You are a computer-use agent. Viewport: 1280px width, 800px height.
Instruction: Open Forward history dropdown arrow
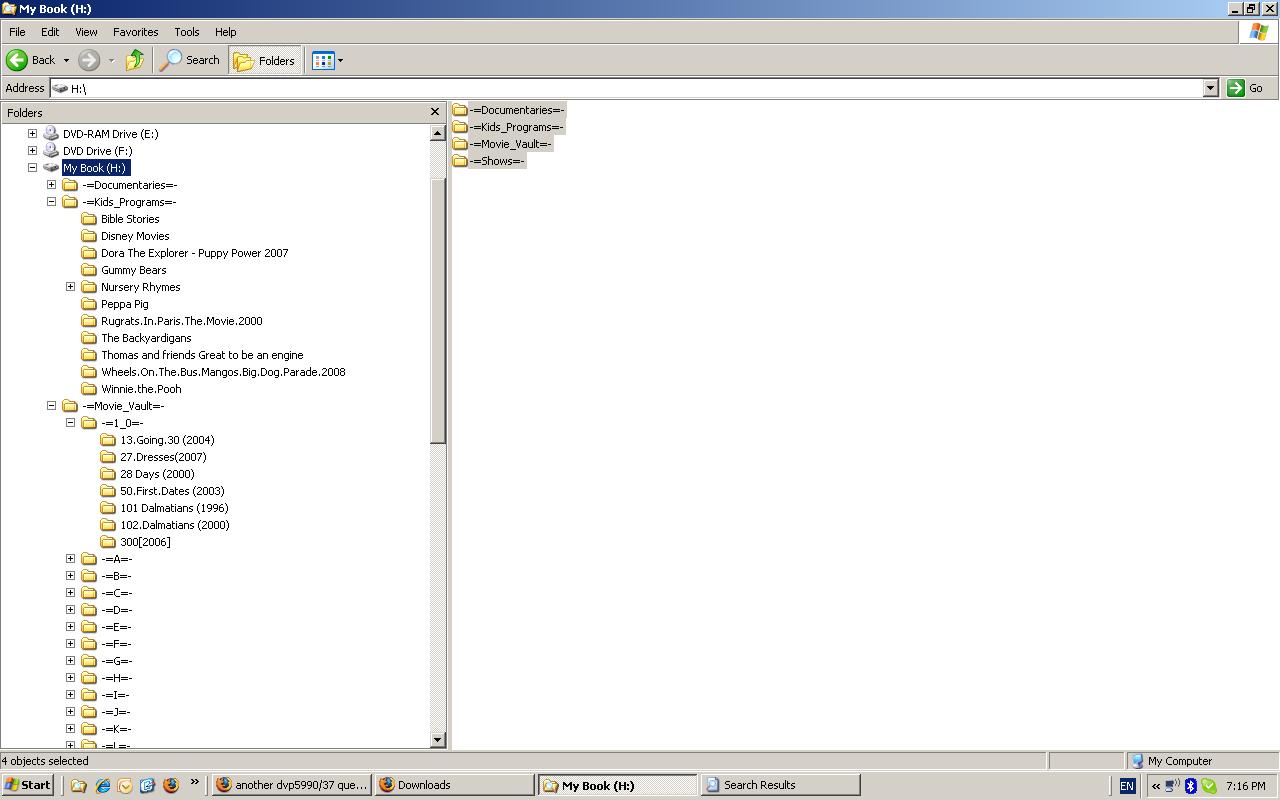point(111,60)
